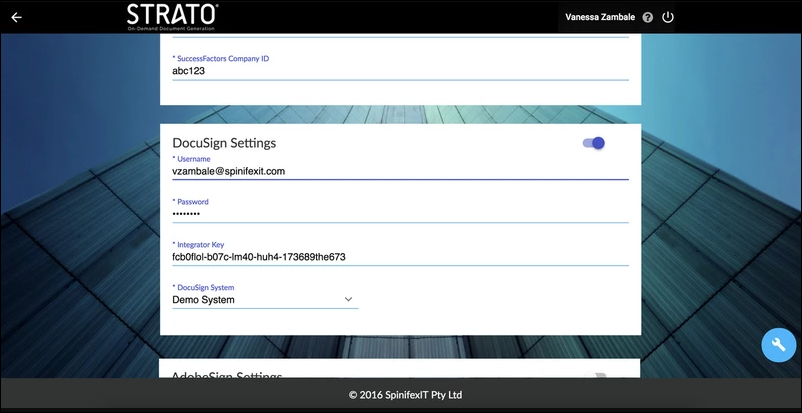Disable the DocuSign Settings toggle
The image size is (802, 413).
(x=594, y=143)
